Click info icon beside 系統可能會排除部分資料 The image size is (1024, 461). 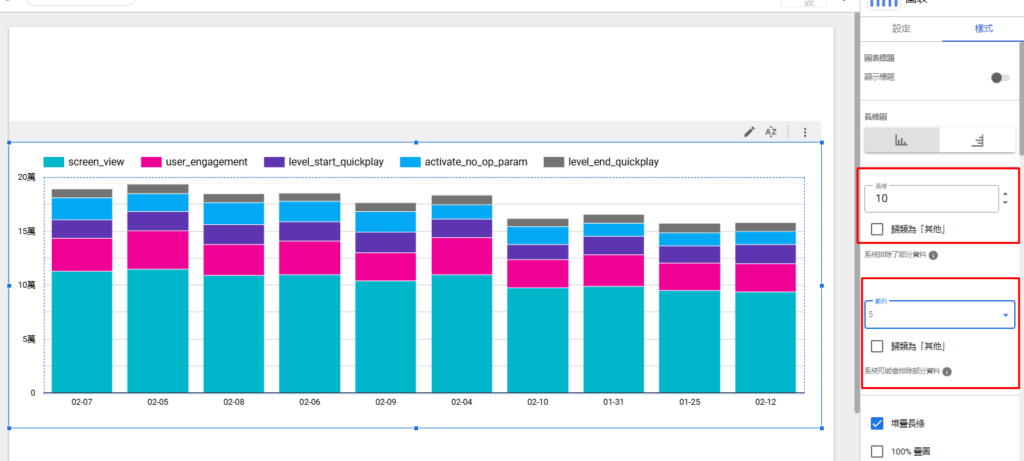pos(946,371)
